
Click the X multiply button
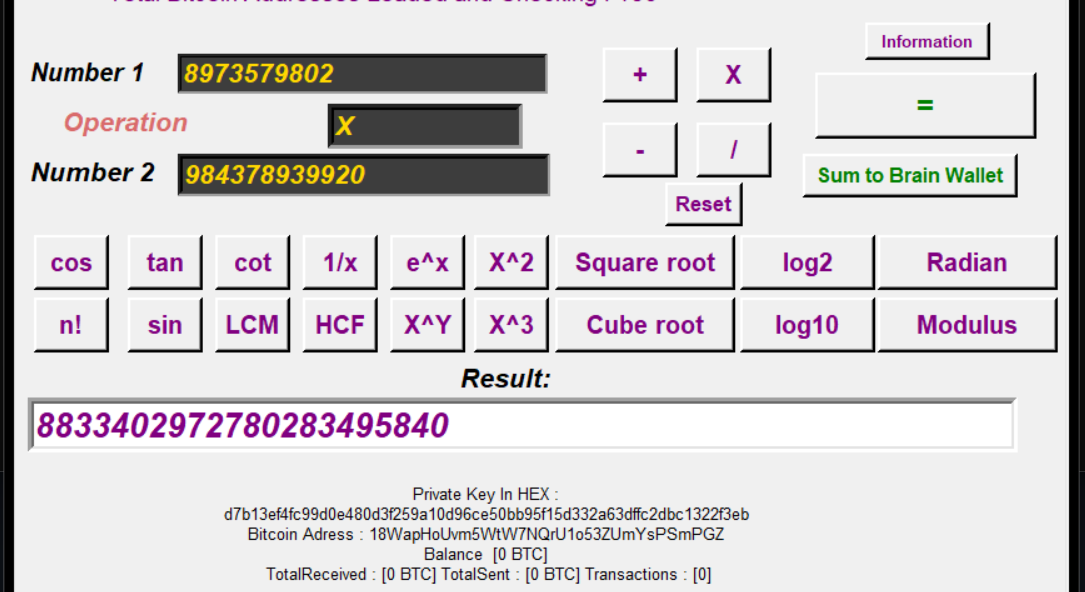pos(733,75)
